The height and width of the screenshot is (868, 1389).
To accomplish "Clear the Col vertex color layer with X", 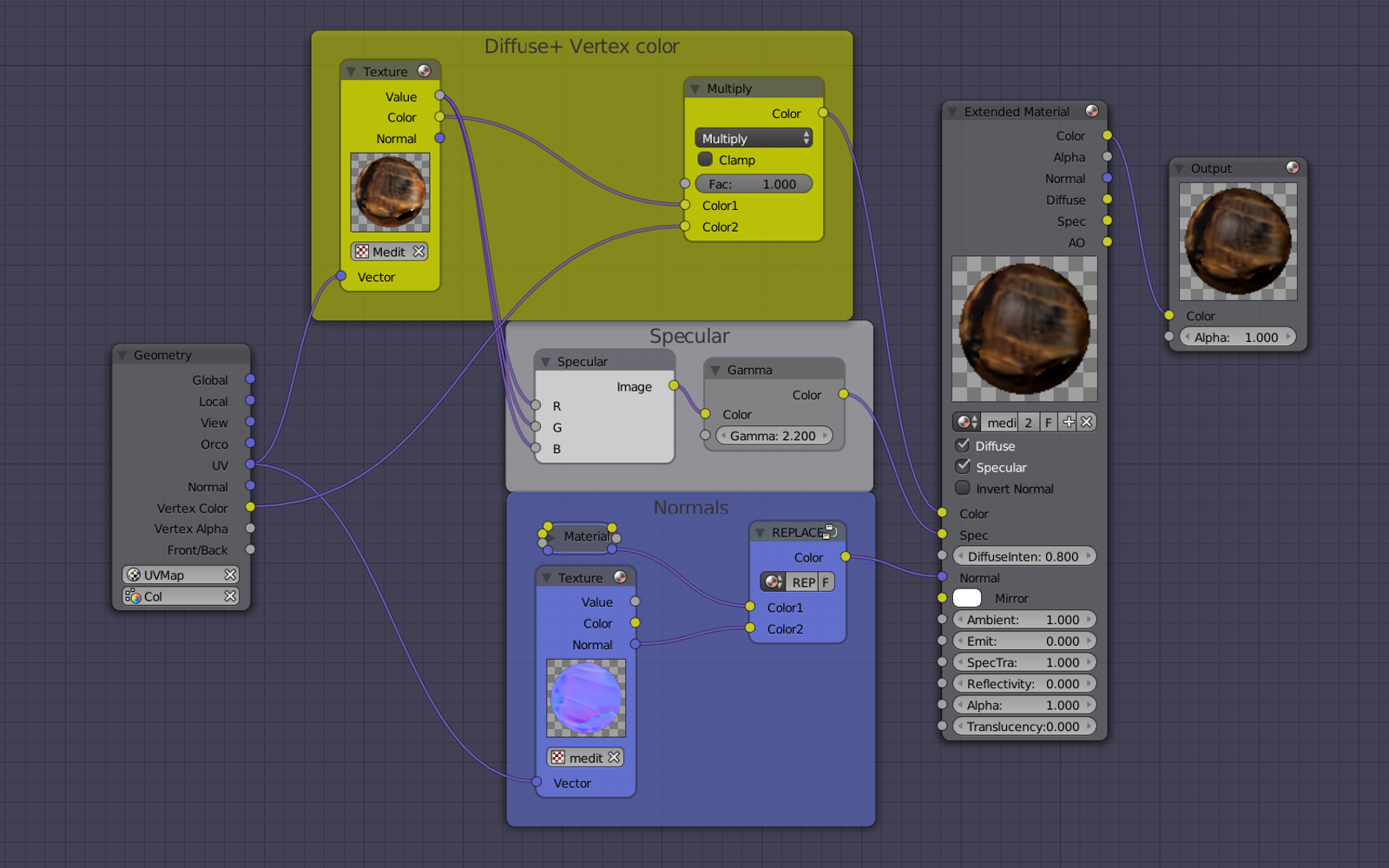I will click(x=230, y=596).
